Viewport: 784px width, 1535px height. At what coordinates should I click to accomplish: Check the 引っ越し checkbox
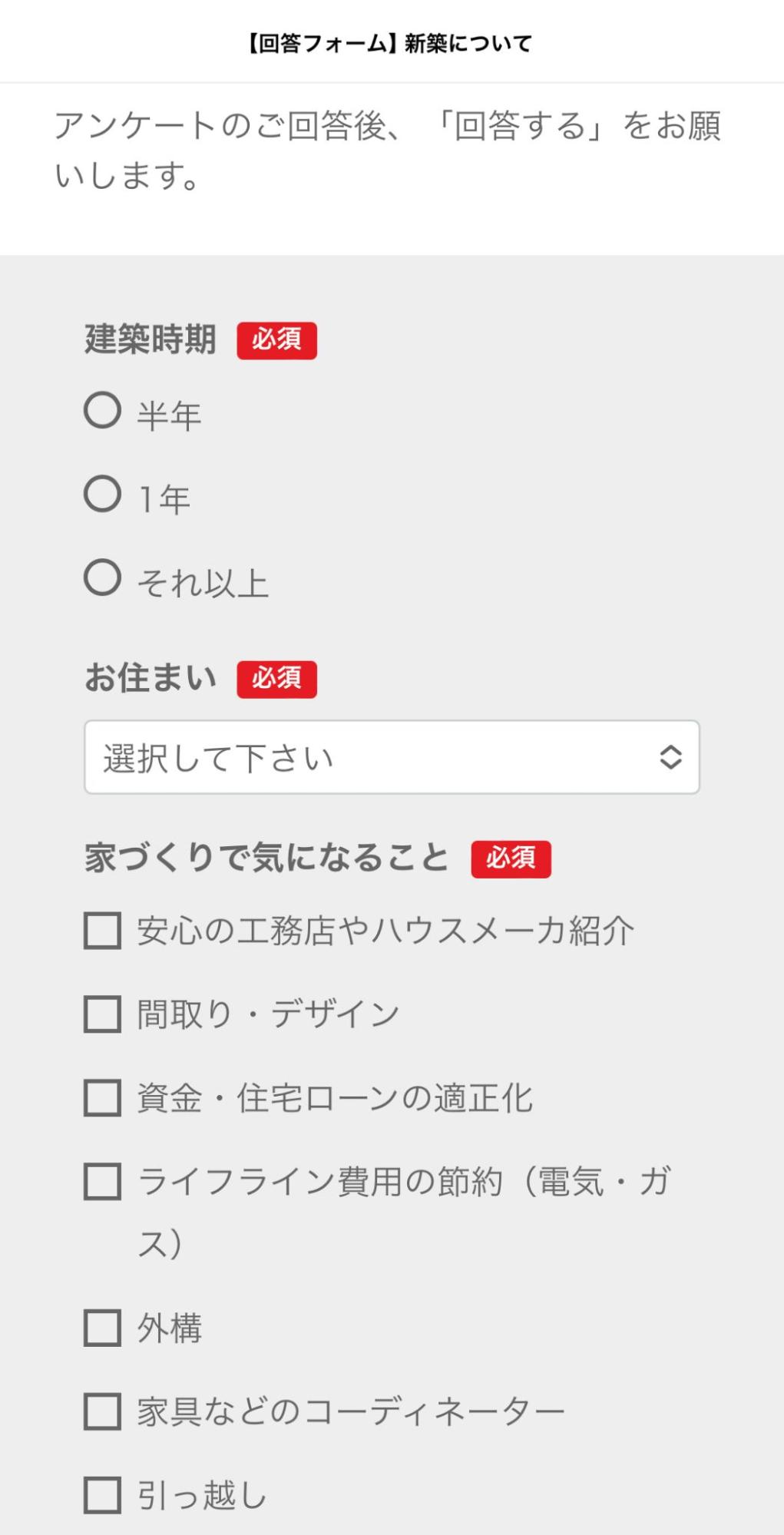pos(103,1496)
